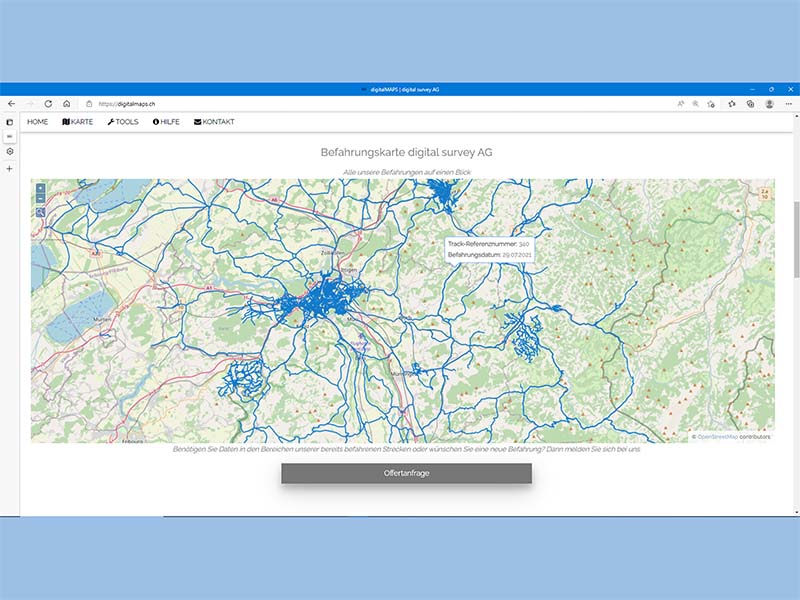This screenshot has height=600, width=800.
Task: Open the TOOLS menu
Action: 123,122
